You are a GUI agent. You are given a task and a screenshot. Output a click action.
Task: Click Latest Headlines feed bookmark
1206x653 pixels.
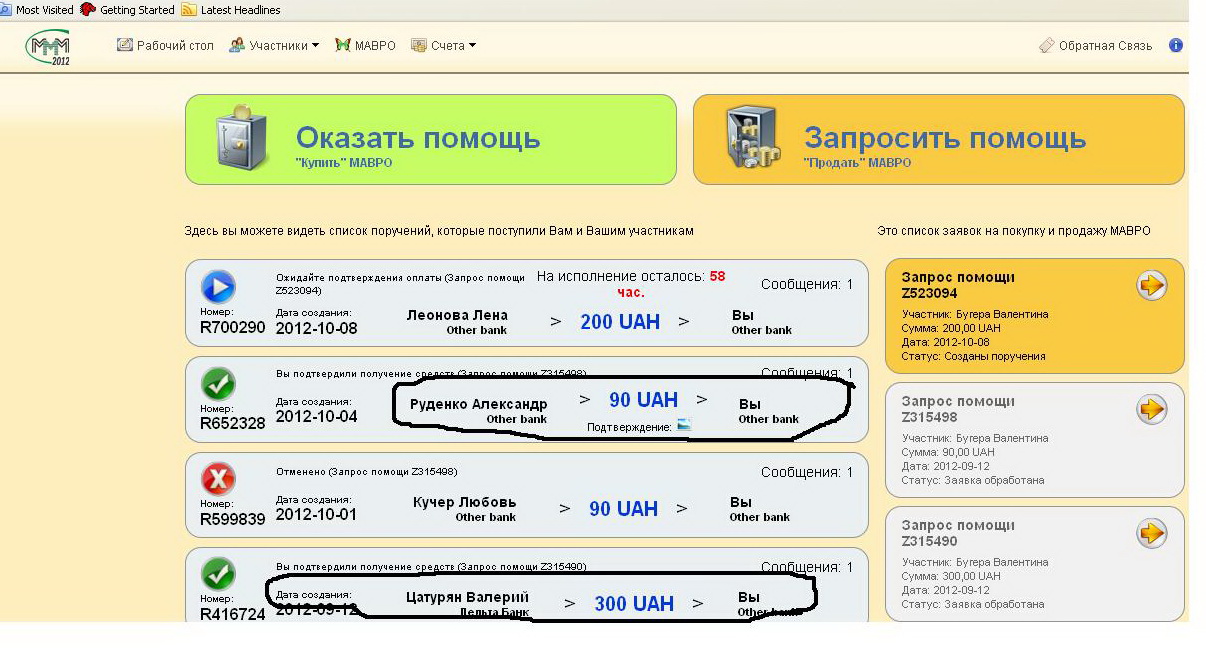(231, 10)
